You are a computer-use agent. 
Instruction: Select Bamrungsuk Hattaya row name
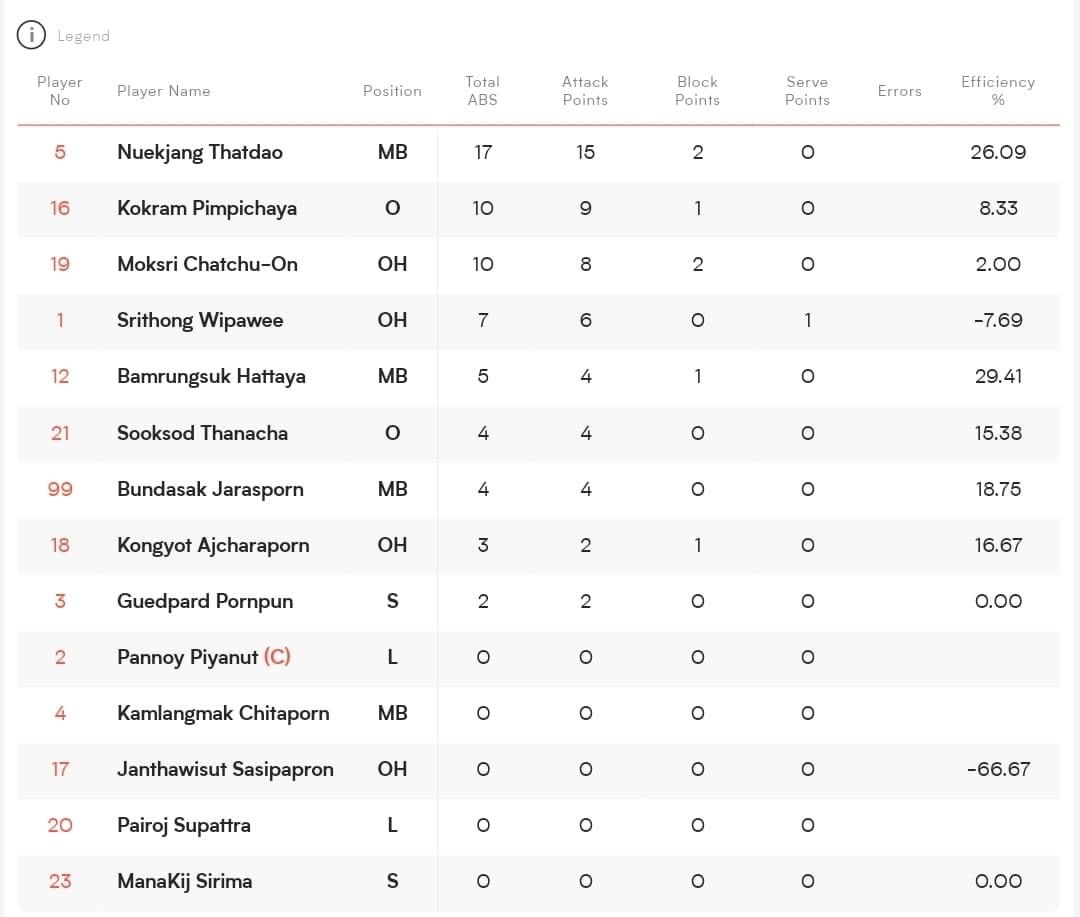[211, 376]
